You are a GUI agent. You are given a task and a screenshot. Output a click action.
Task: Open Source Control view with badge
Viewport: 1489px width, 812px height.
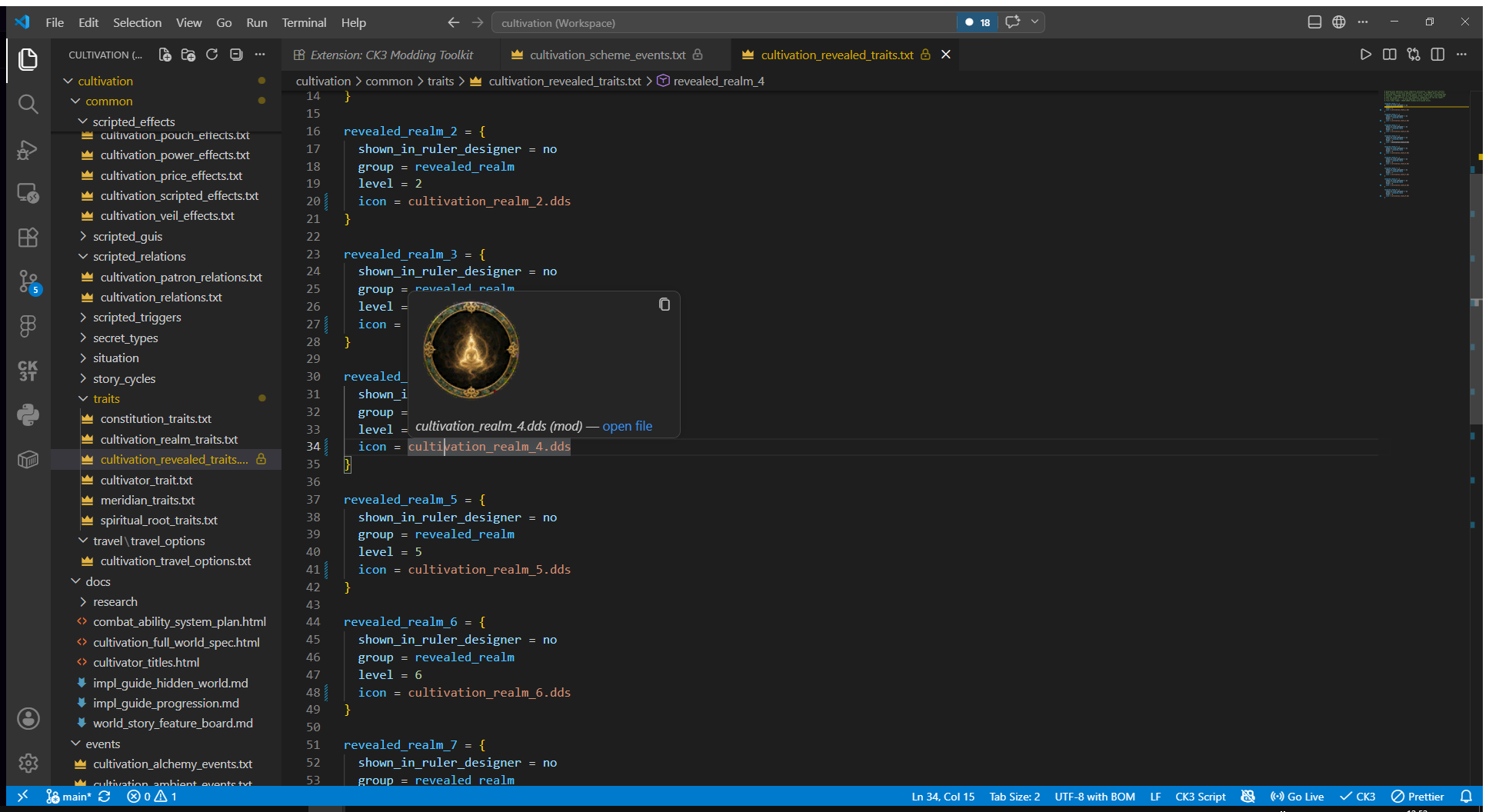coord(28,282)
